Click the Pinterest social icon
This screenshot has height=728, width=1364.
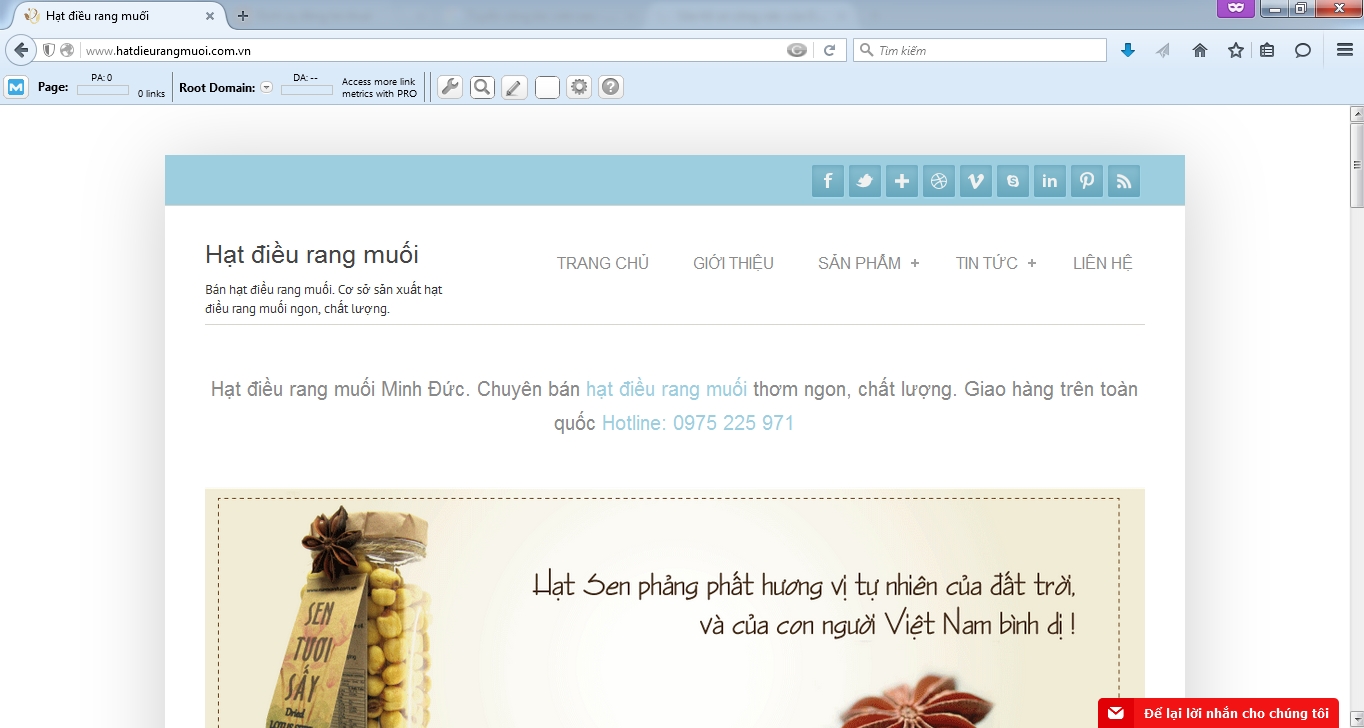pyautogui.click(x=1087, y=181)
